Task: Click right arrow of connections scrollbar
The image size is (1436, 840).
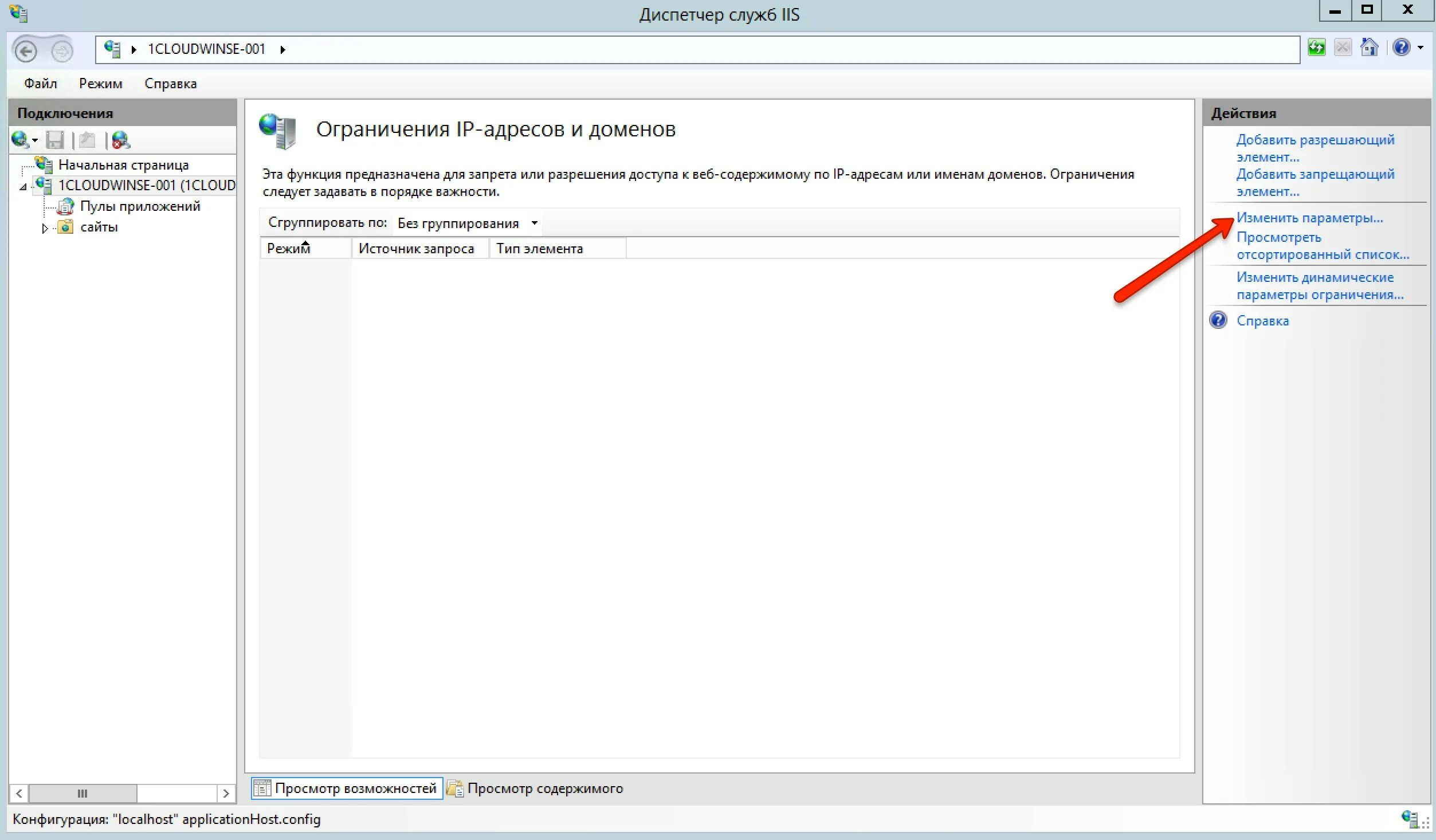Action: pos(226,794)
